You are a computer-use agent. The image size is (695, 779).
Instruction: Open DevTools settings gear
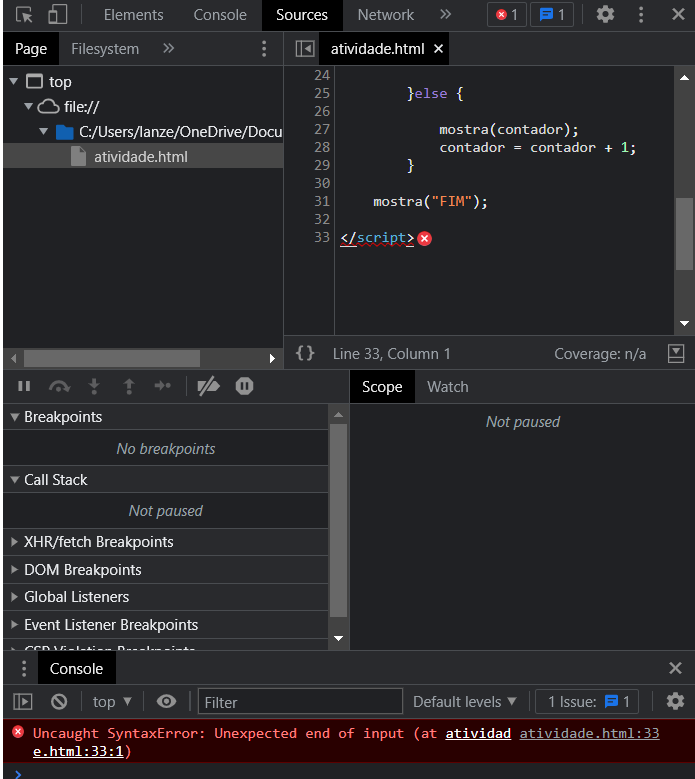(x=605, y=14)
